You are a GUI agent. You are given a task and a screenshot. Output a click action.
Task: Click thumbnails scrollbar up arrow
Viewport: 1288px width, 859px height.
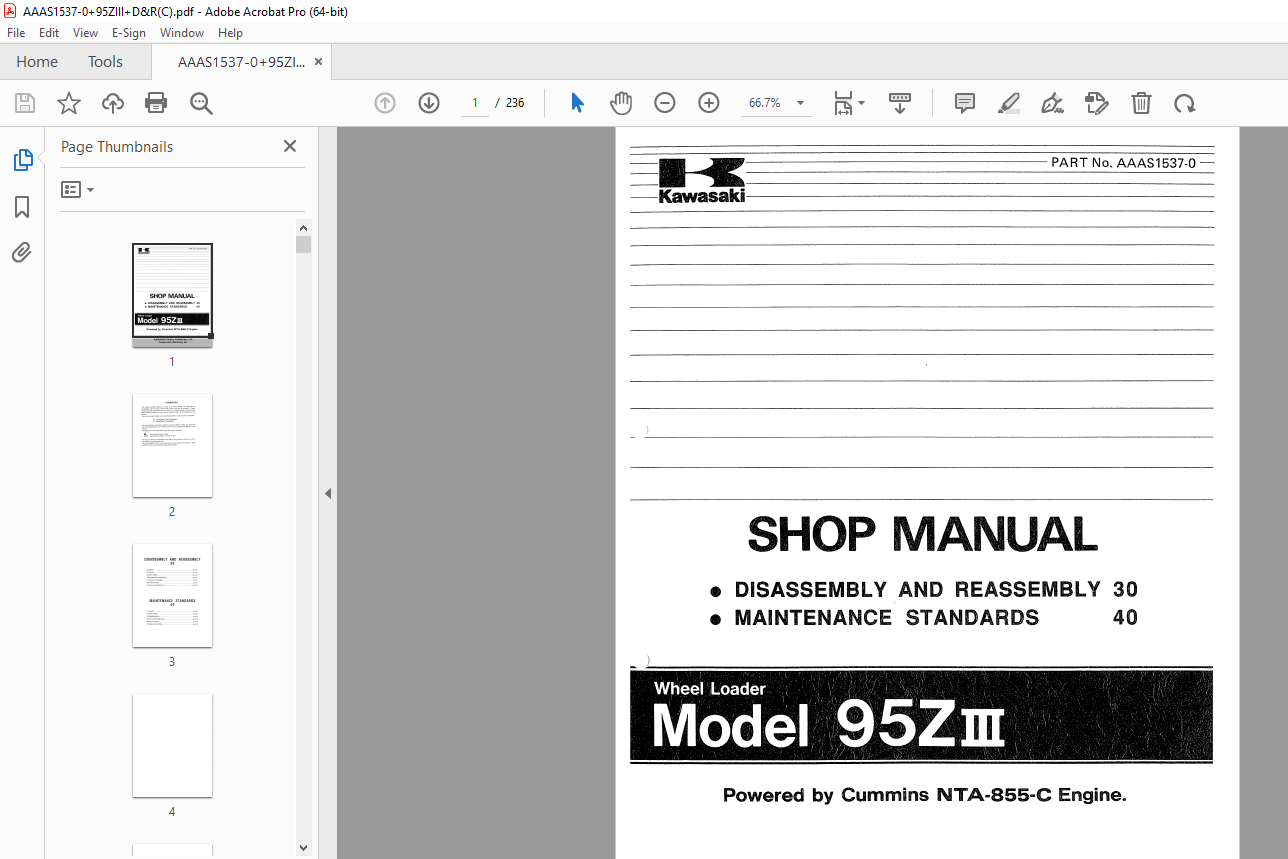pyautogui.click(x=304, y=227)
